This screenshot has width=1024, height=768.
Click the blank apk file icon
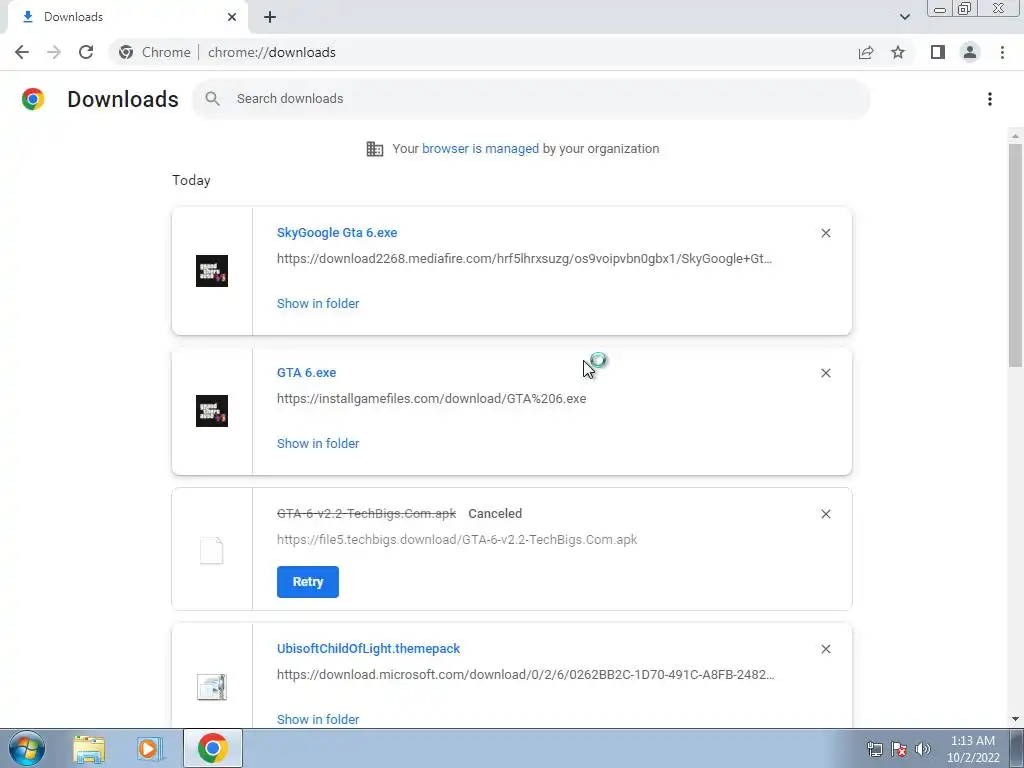(212, 551)
